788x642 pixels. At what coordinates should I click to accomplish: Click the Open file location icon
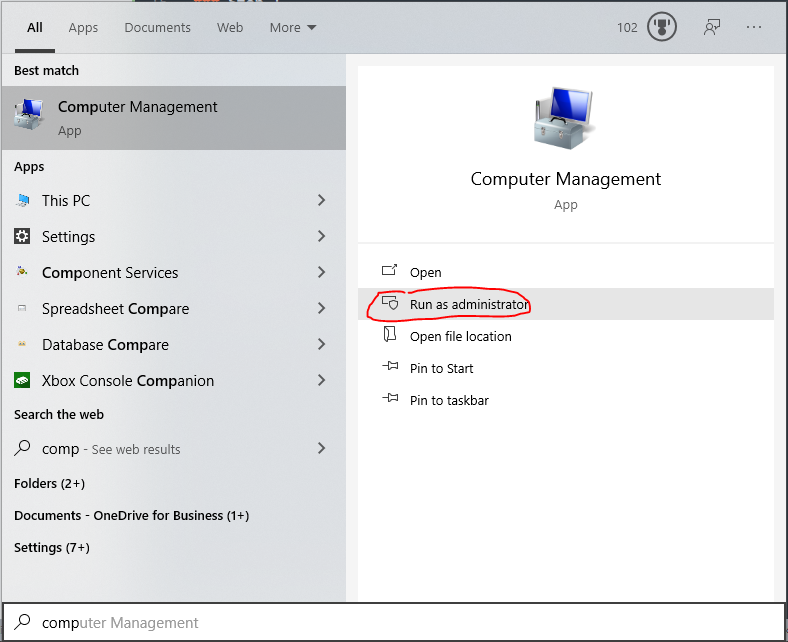390,335
